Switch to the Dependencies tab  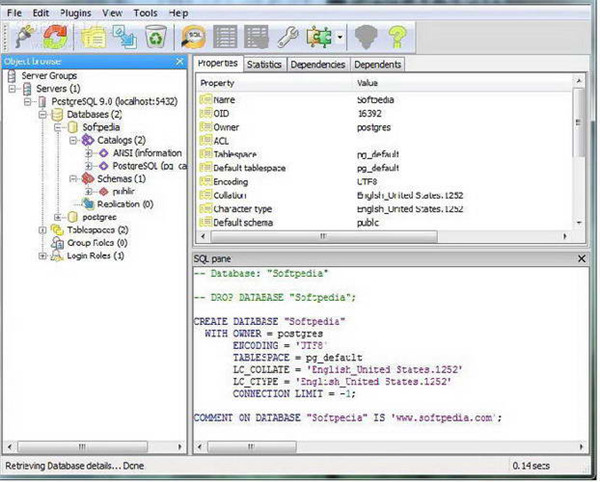317,64
